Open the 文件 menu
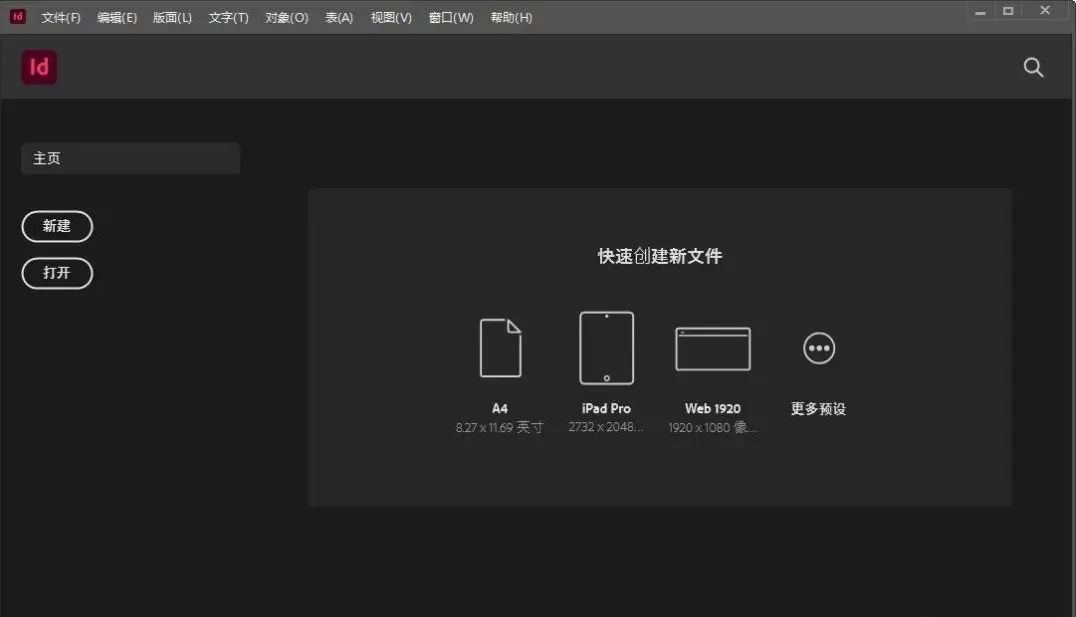The height and width of the screenshot is (617, 1076). [x=59, y=17]
